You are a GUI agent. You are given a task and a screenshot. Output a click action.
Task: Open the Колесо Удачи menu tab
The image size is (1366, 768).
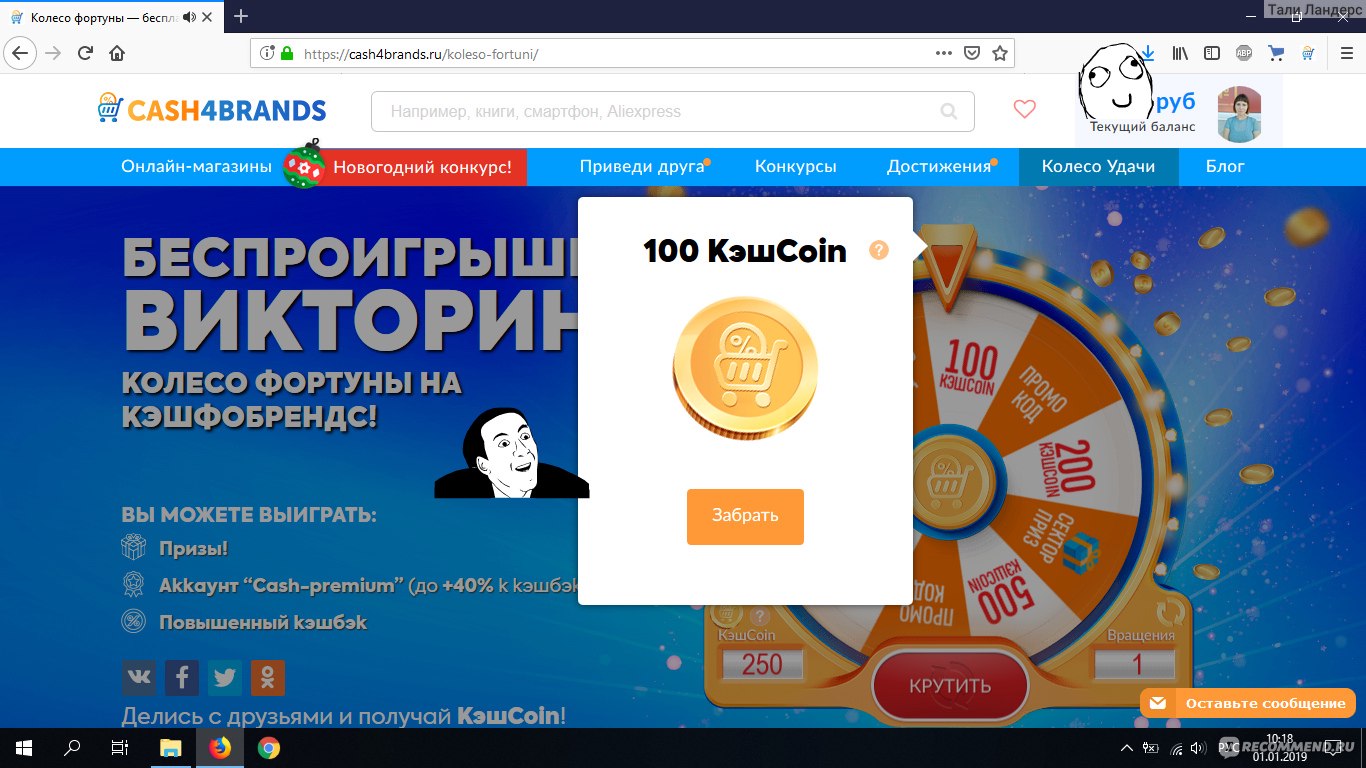point(1098,167)
